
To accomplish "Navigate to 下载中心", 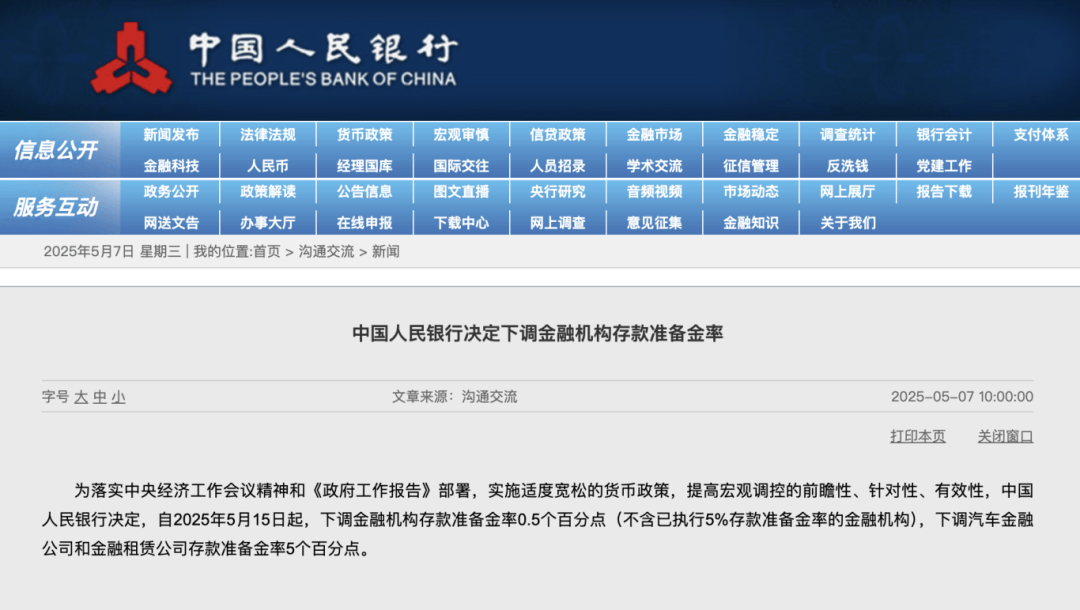I will pyautogui.click(x=463, y=222).
